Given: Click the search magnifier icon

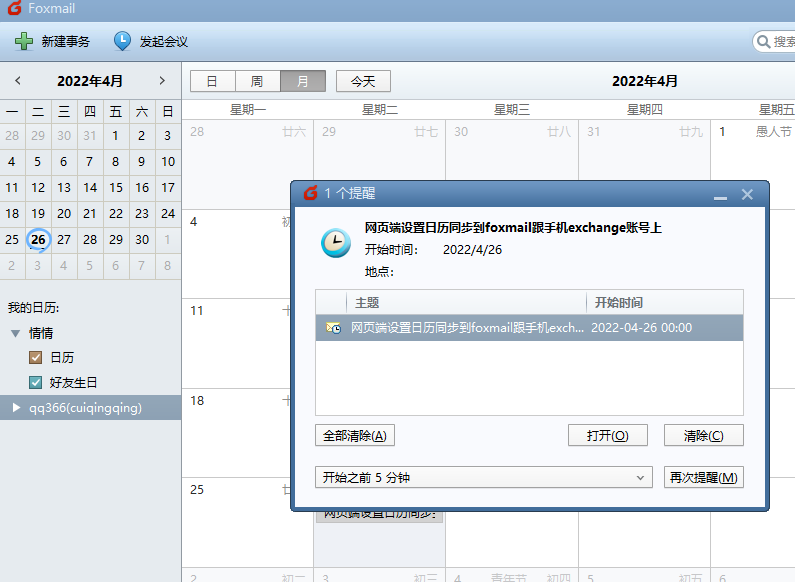Looking at the screenshot, I should 763,42.
